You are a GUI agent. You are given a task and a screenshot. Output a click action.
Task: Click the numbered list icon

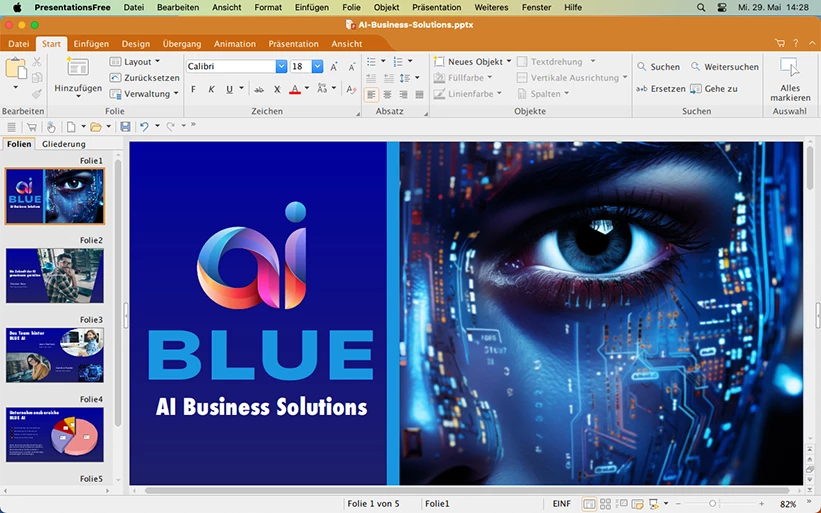click(398, 62)
